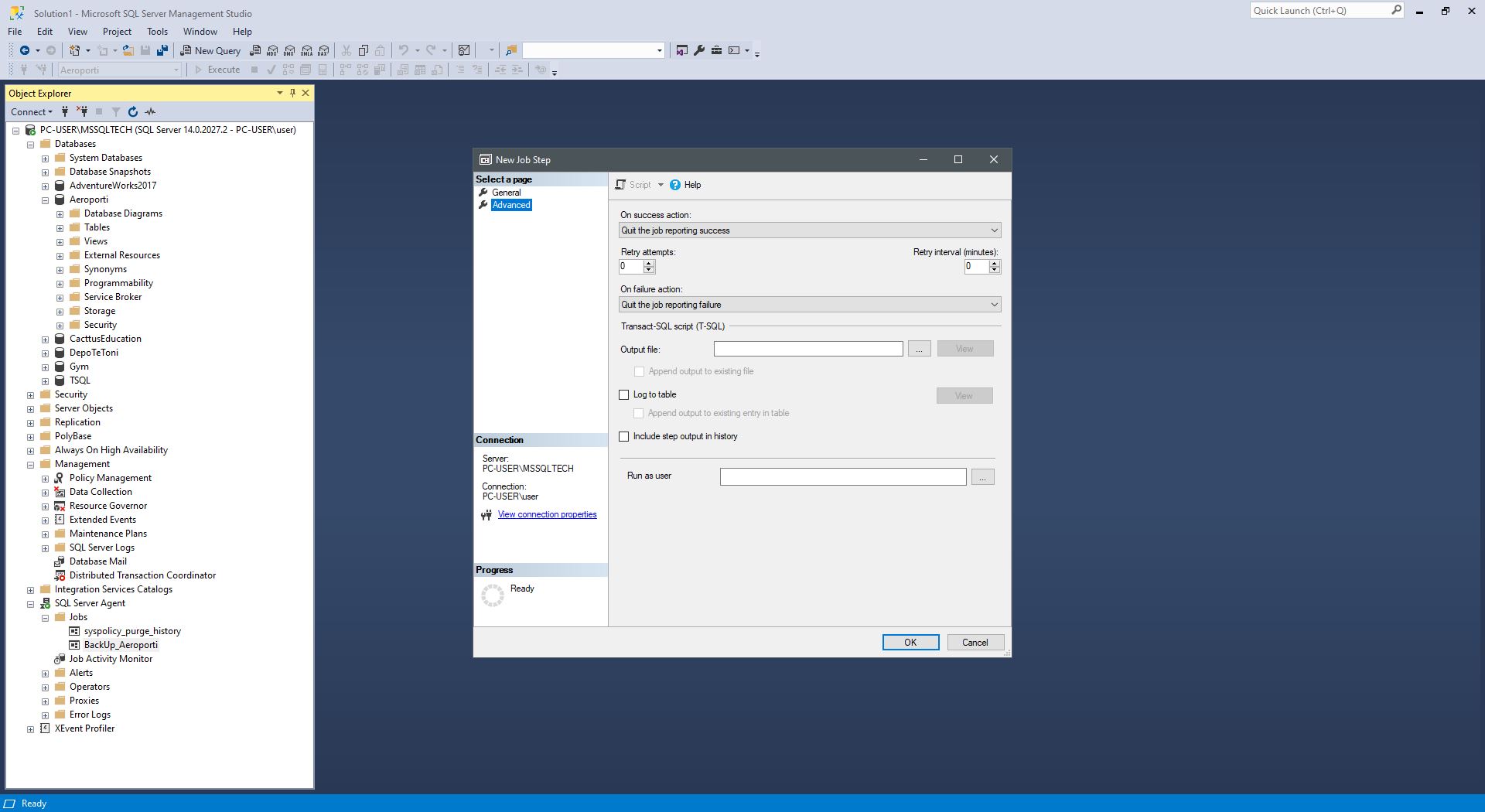The width and height of the screenshot is (1485, 812).
Task: Click Quick Launch search magnifier icon
Action: click(1396, 10)
